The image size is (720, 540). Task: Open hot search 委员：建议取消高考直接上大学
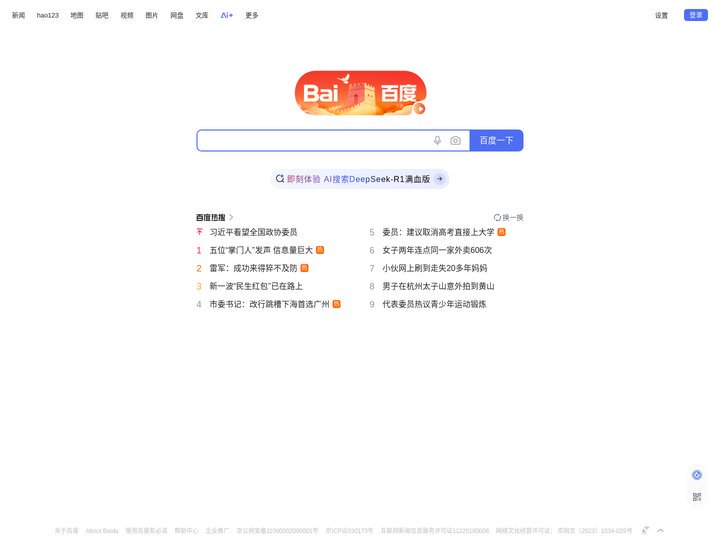[x=438, y=232]
